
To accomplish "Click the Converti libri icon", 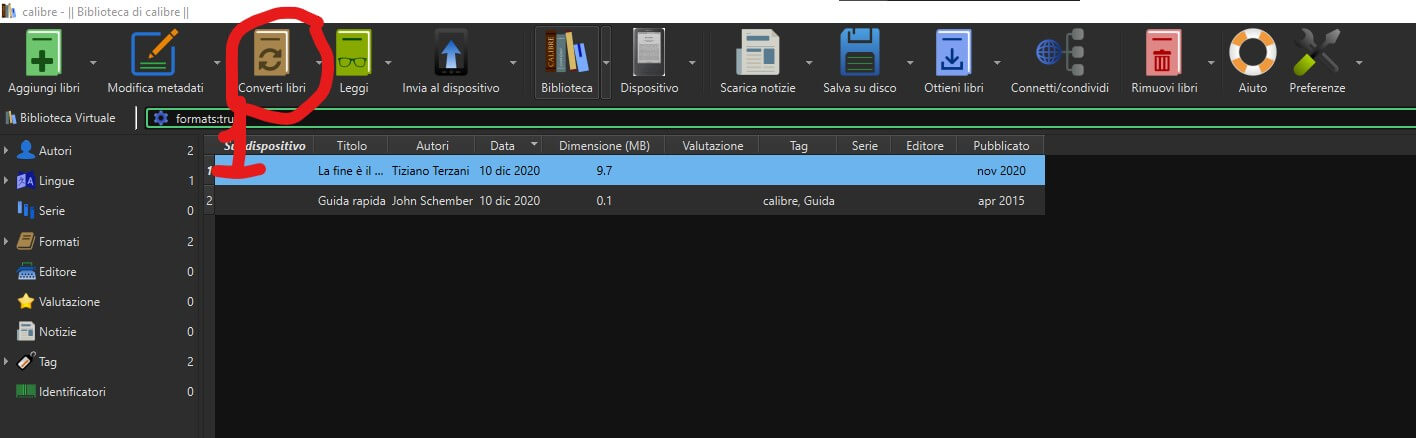I will tap(271, 52).
